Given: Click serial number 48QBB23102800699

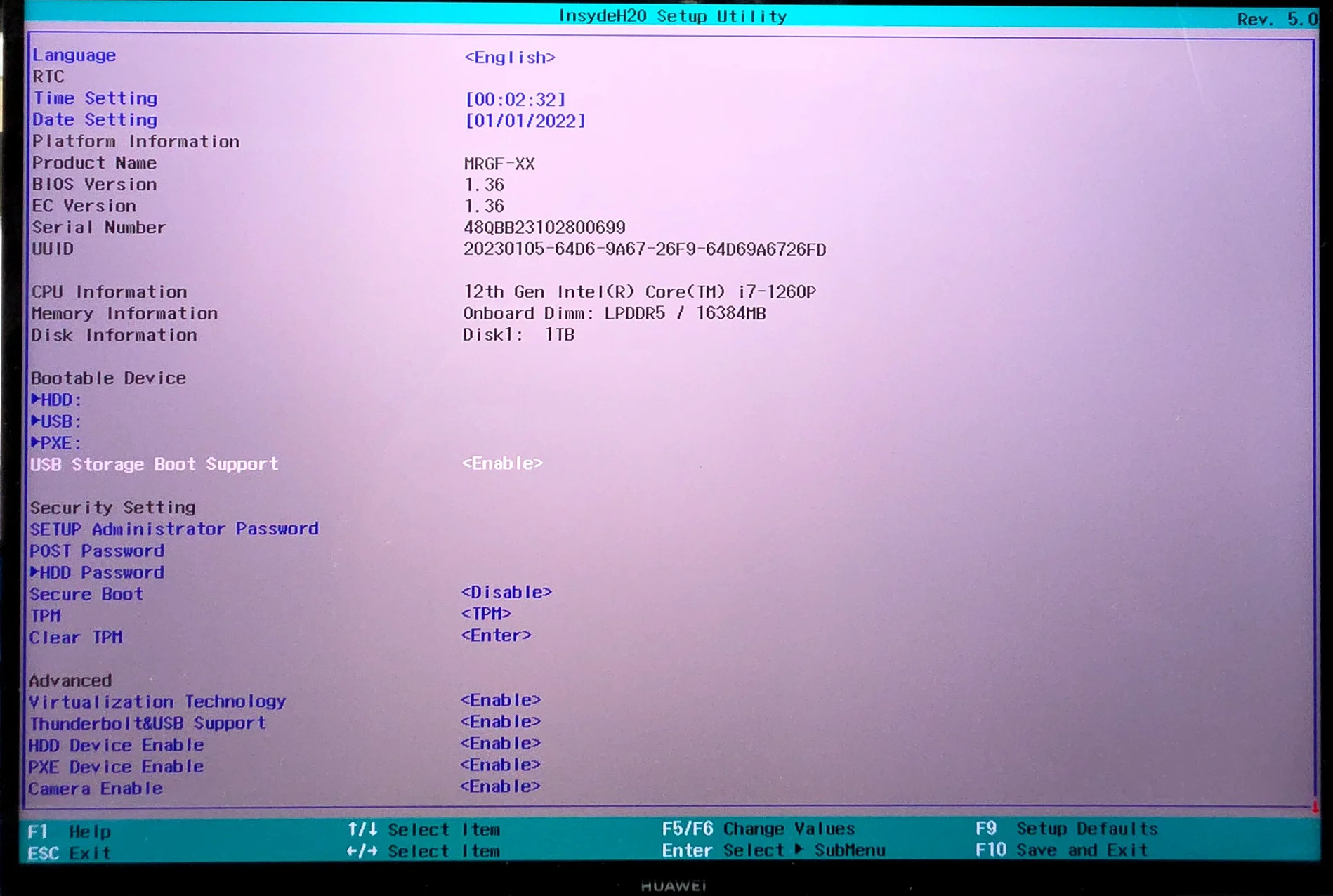Looking at the screenshot, I should (x=544, y=228).
